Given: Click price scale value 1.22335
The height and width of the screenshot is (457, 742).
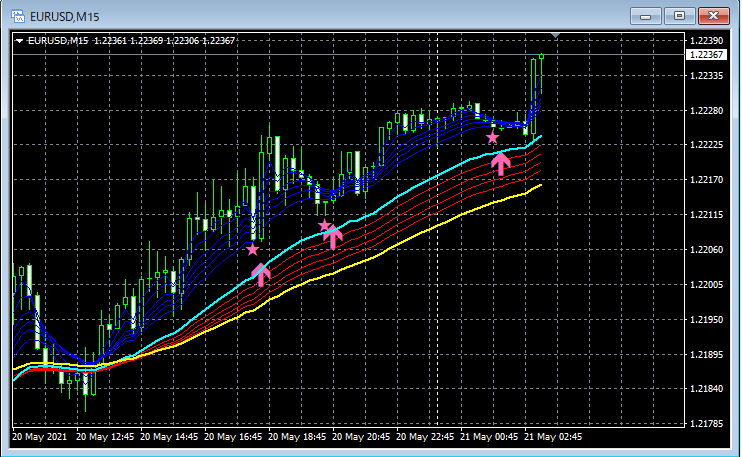Looking at the screenshot, I should [x=707, y=76].
